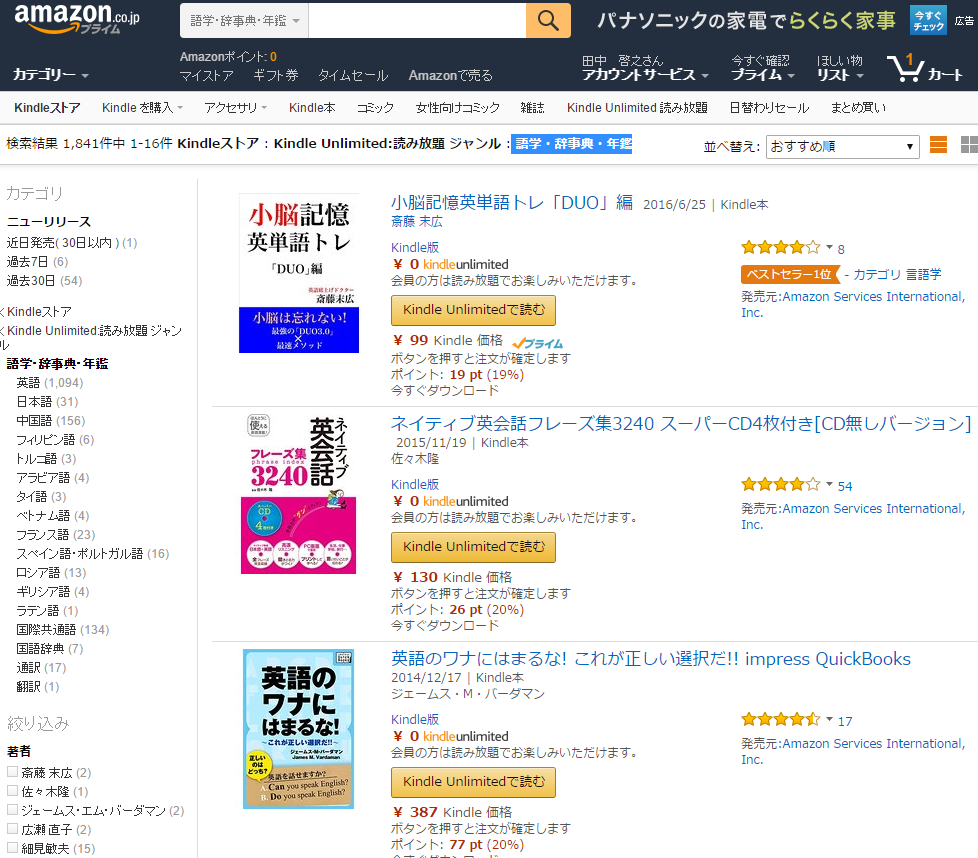
Task: Select 日本語 (31) category
Action: click(47, 402)
